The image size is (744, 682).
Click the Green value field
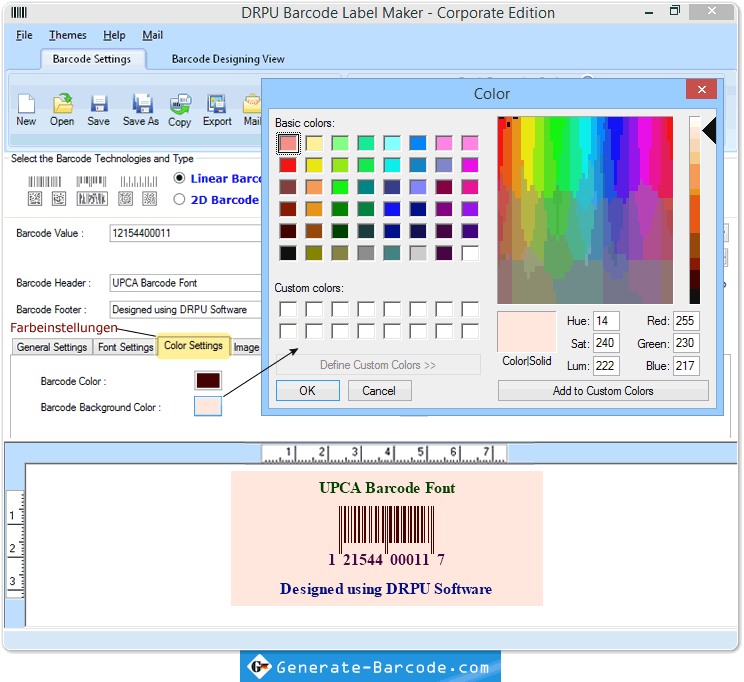686,343
